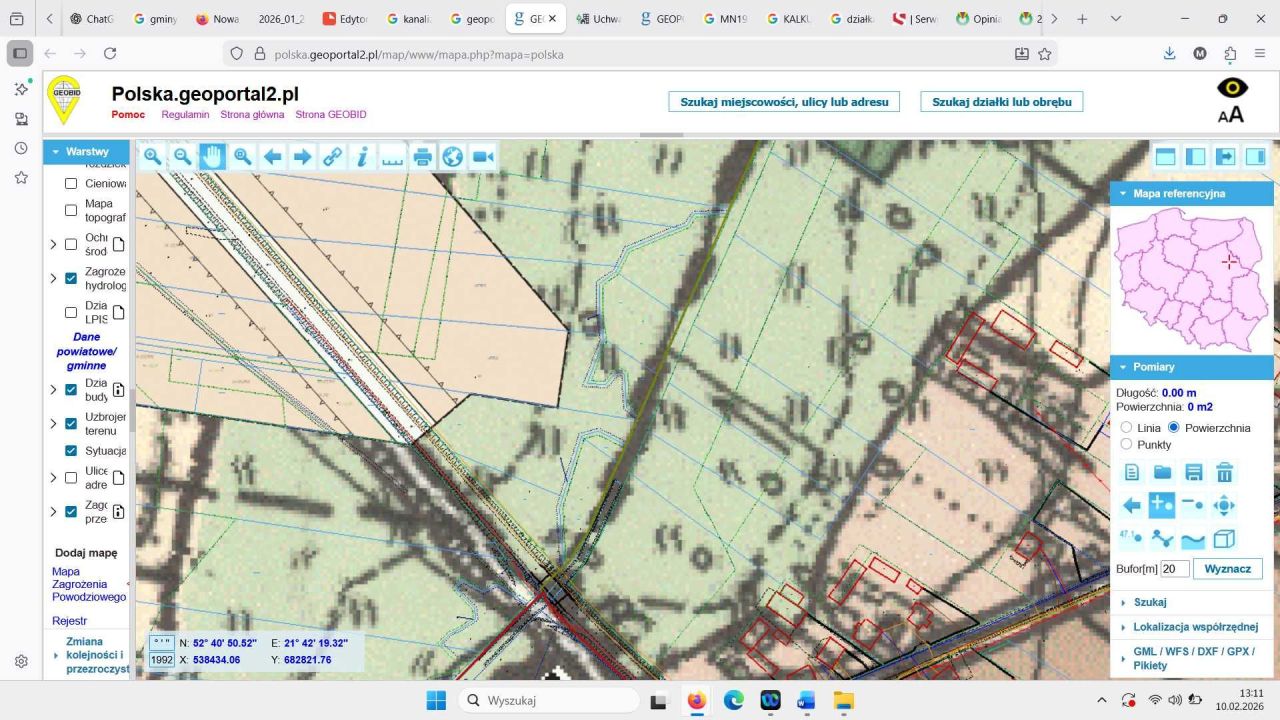
Task: Open the Regulamin link in header
Action: click(185, 114)
